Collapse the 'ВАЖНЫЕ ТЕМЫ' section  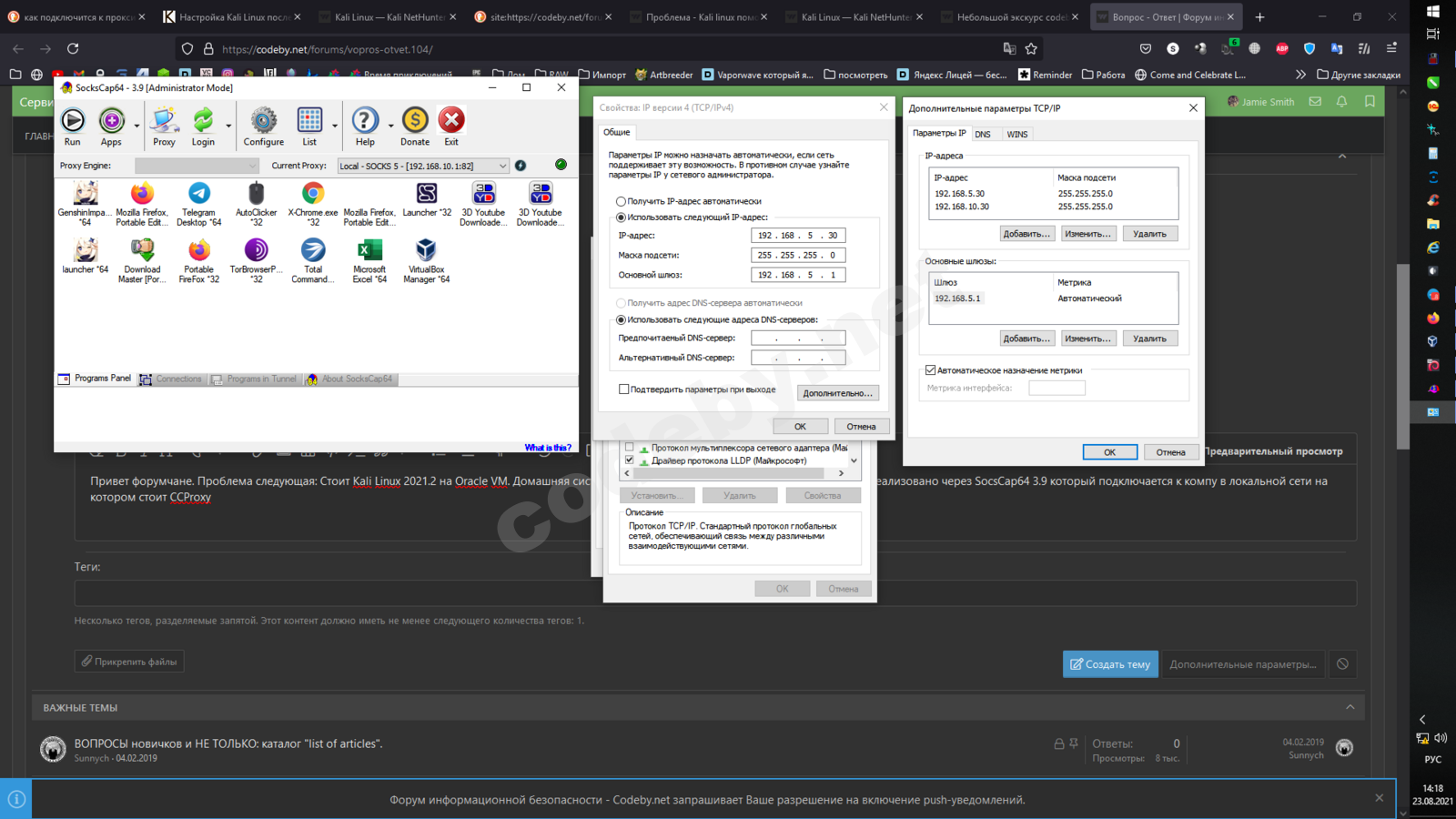coord(1350,707)
